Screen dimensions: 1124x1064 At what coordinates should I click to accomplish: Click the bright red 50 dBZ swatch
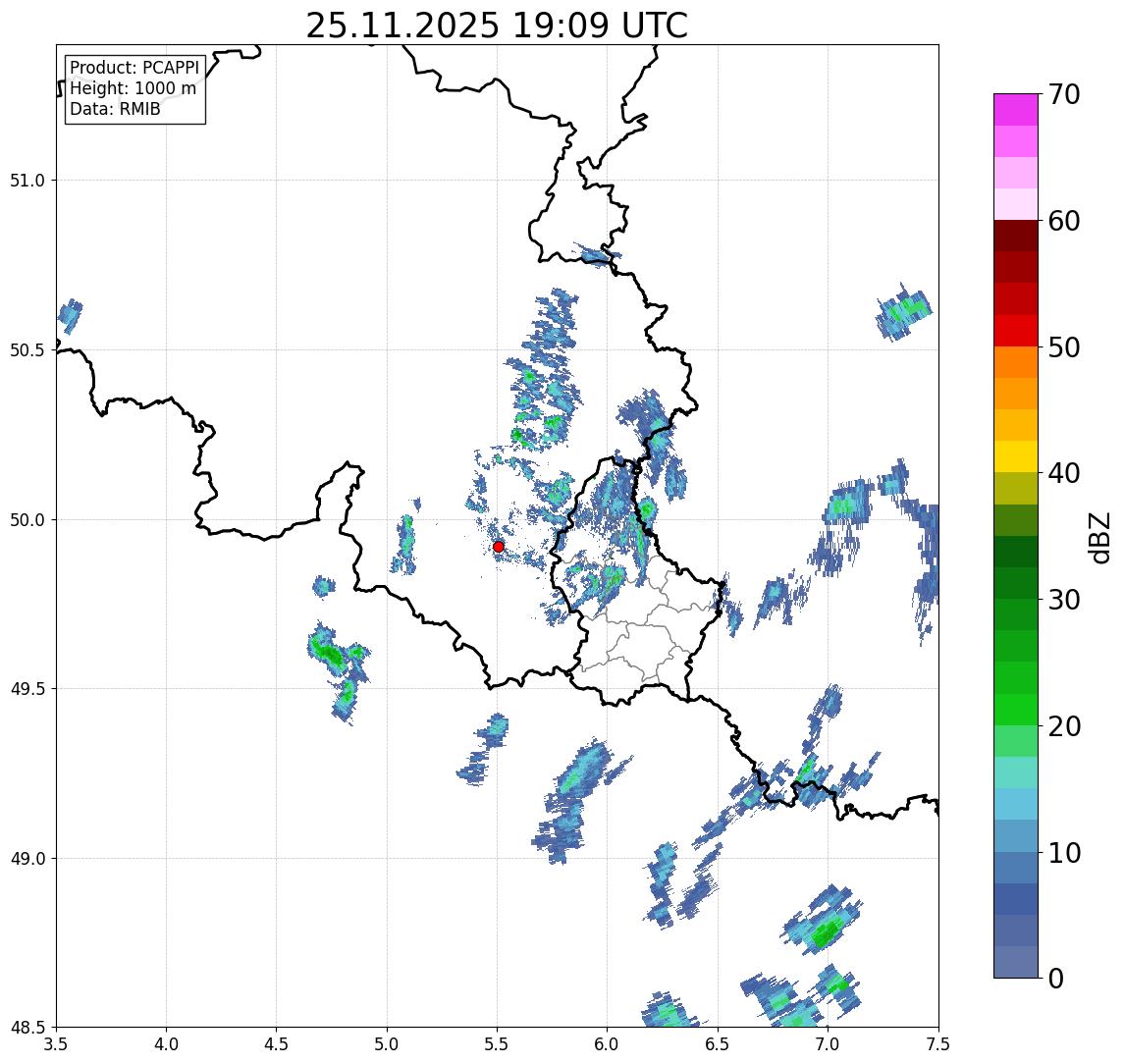(x=1016, y=331)
